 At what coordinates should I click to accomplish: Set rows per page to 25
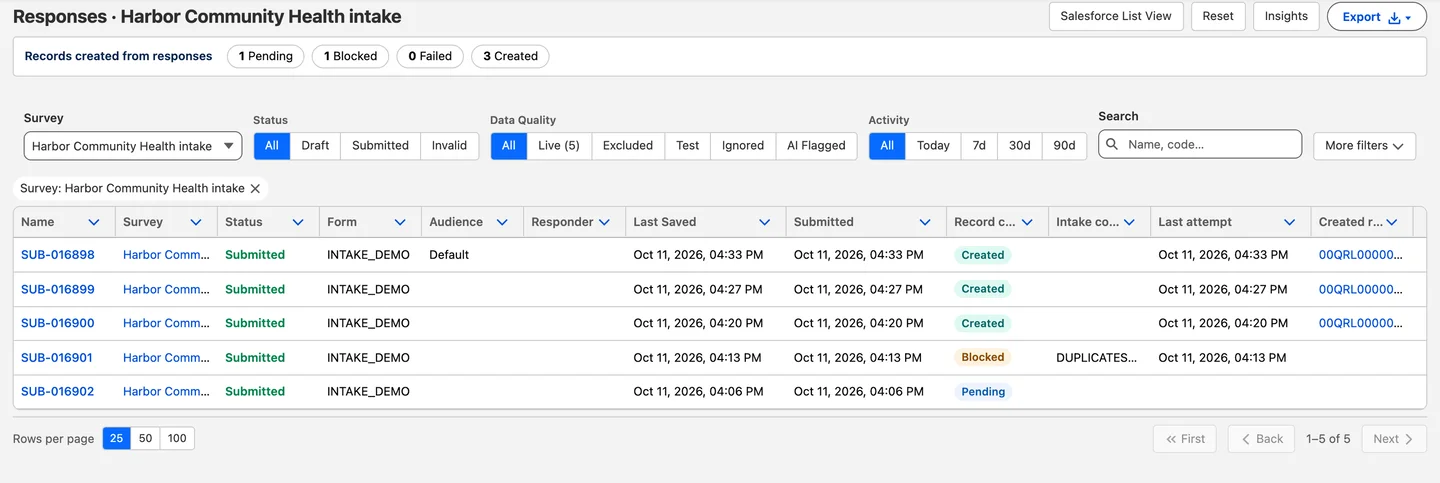(x=116, y=438)
